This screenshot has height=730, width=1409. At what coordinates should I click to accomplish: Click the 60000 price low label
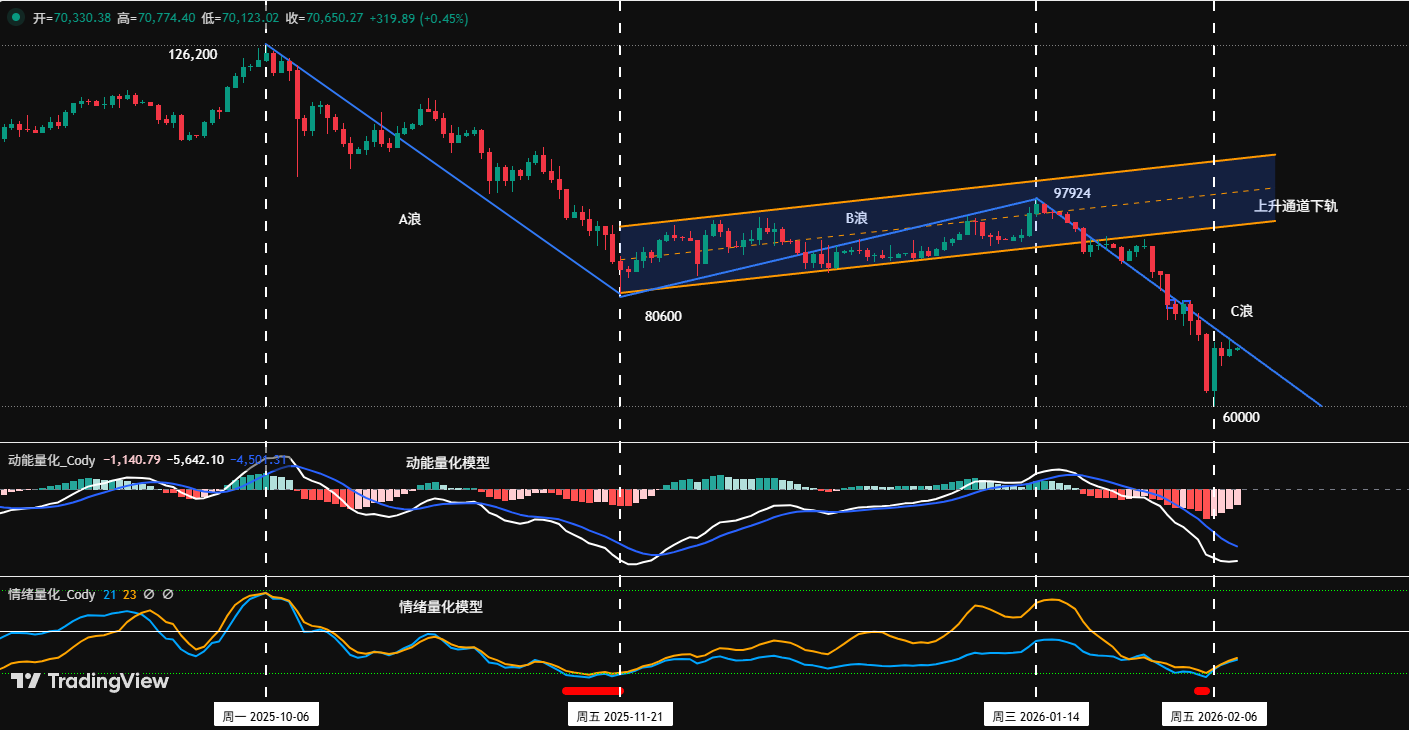1241,417
